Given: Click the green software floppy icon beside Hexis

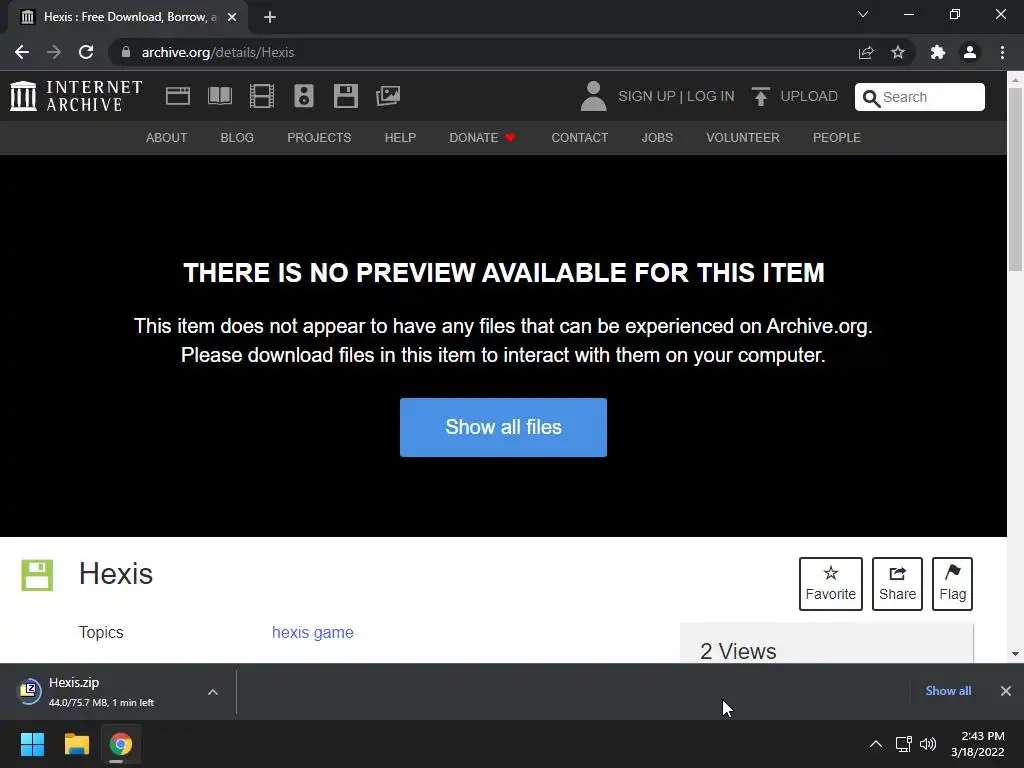Looking at the screenshot, I should [x=37, y=575].
